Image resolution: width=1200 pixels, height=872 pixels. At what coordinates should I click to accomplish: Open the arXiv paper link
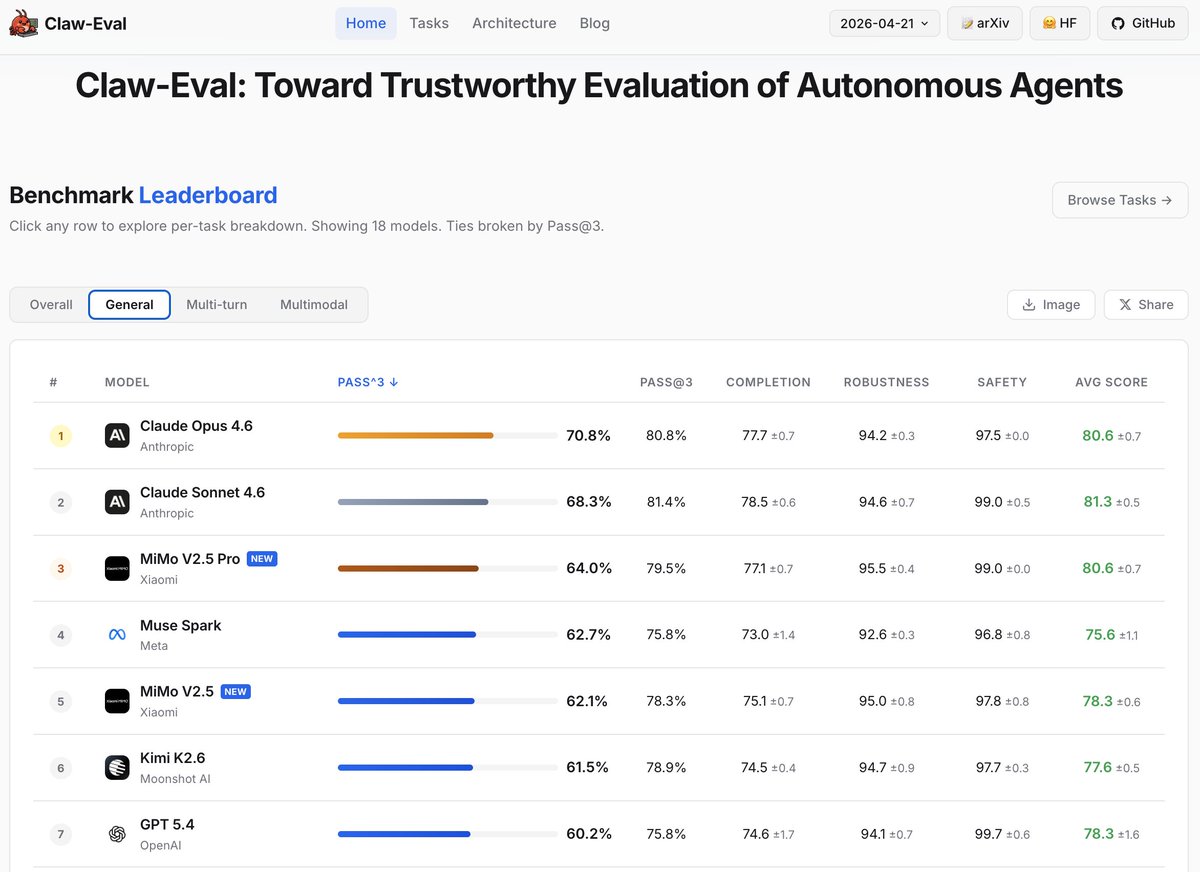[x=985, y=23]
